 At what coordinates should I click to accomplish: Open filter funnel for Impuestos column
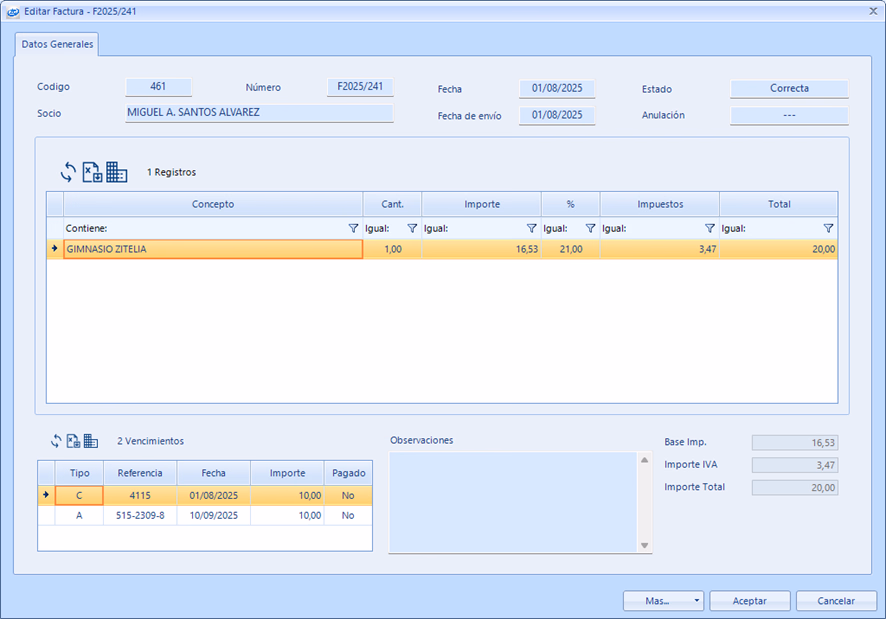[x=709, y=229]
